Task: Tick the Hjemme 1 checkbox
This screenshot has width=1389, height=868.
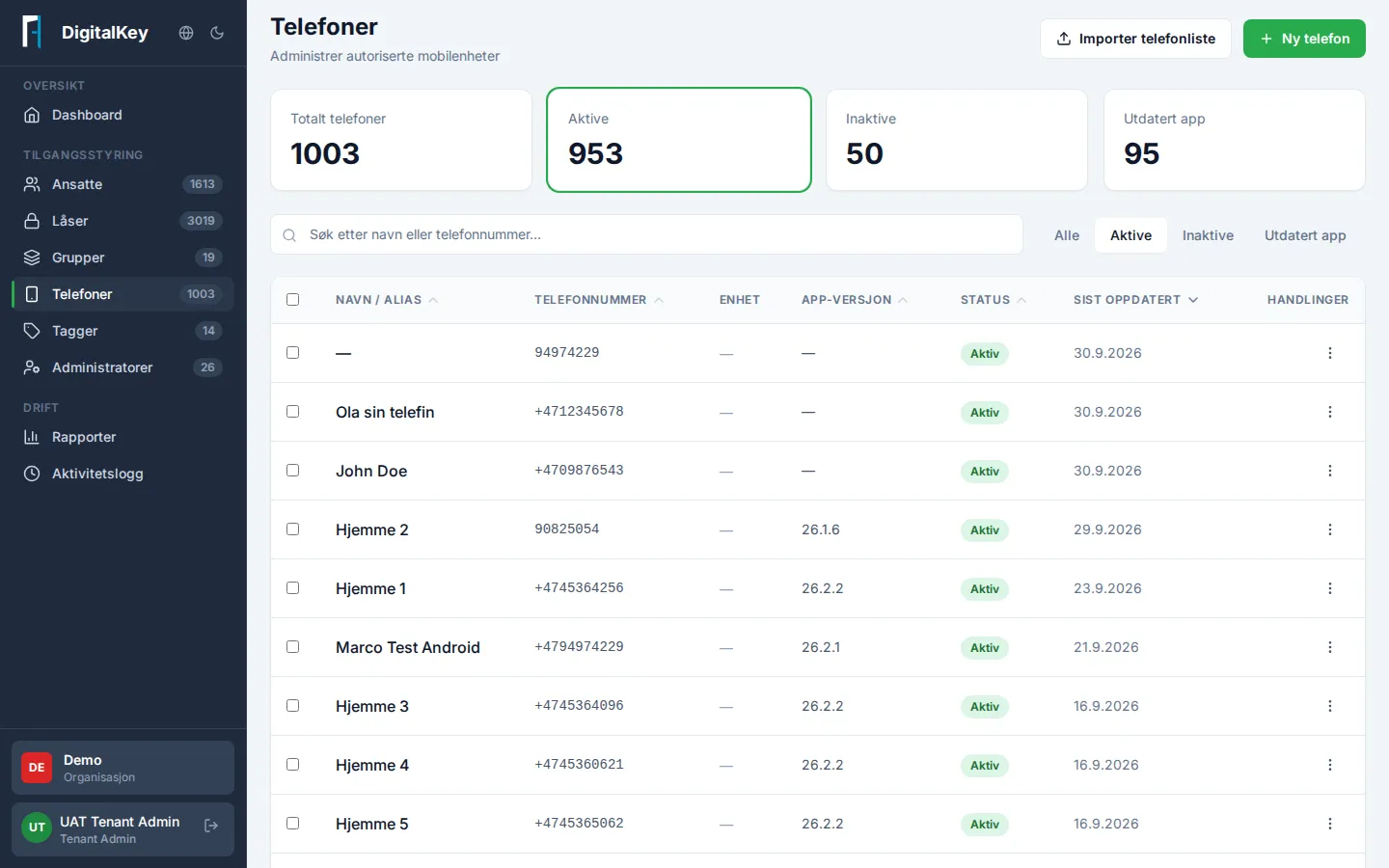Action: point(293,588)
